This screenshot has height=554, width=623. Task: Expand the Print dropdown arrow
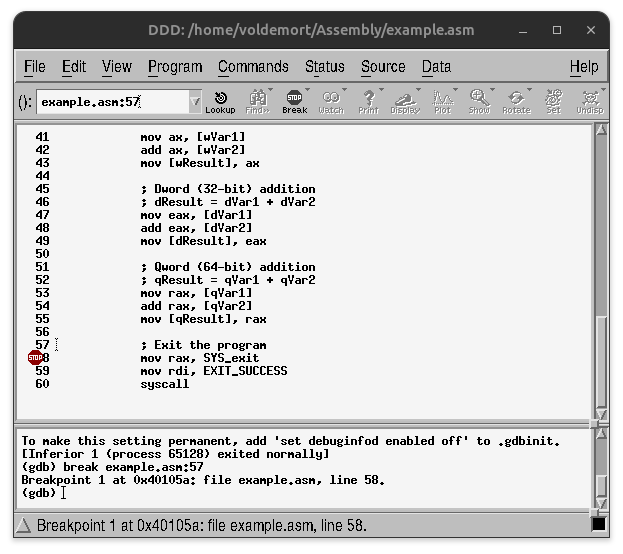381,89
